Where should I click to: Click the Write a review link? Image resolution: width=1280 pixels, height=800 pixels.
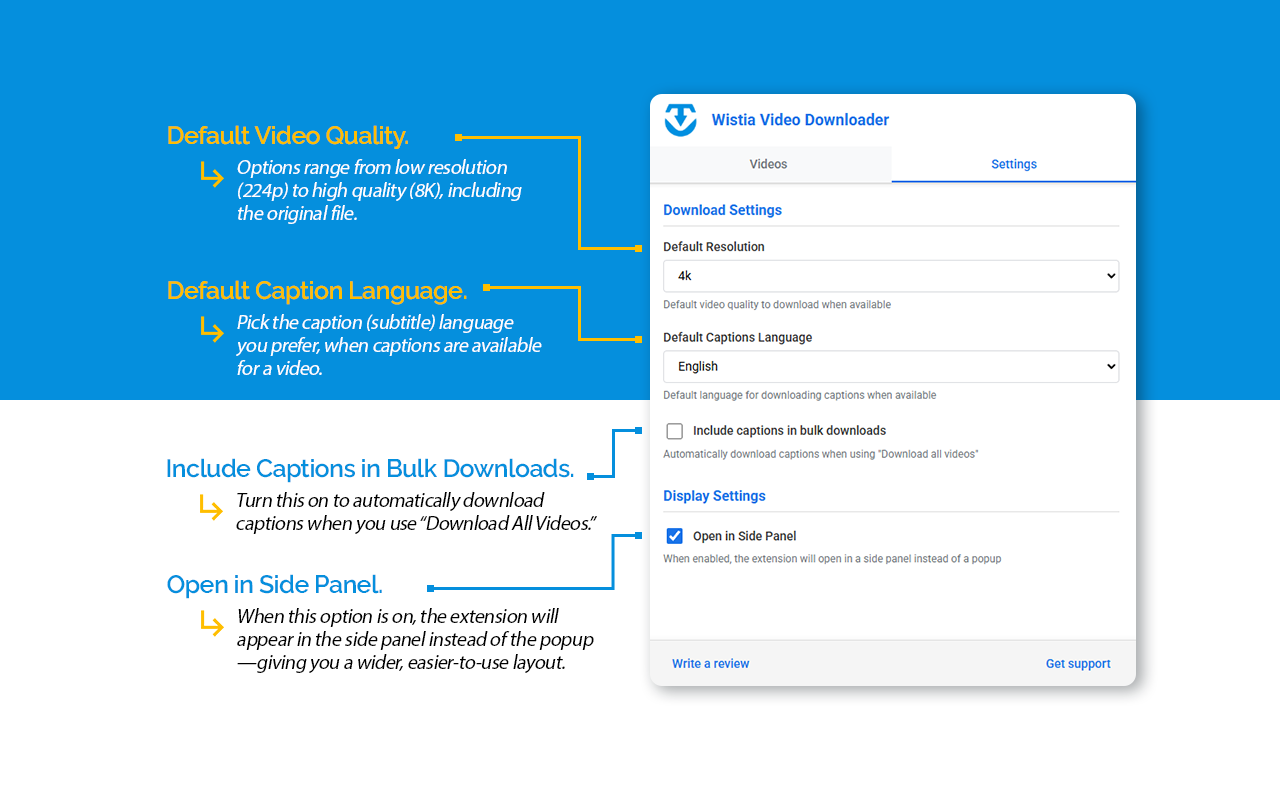click(x=710, y=664)
